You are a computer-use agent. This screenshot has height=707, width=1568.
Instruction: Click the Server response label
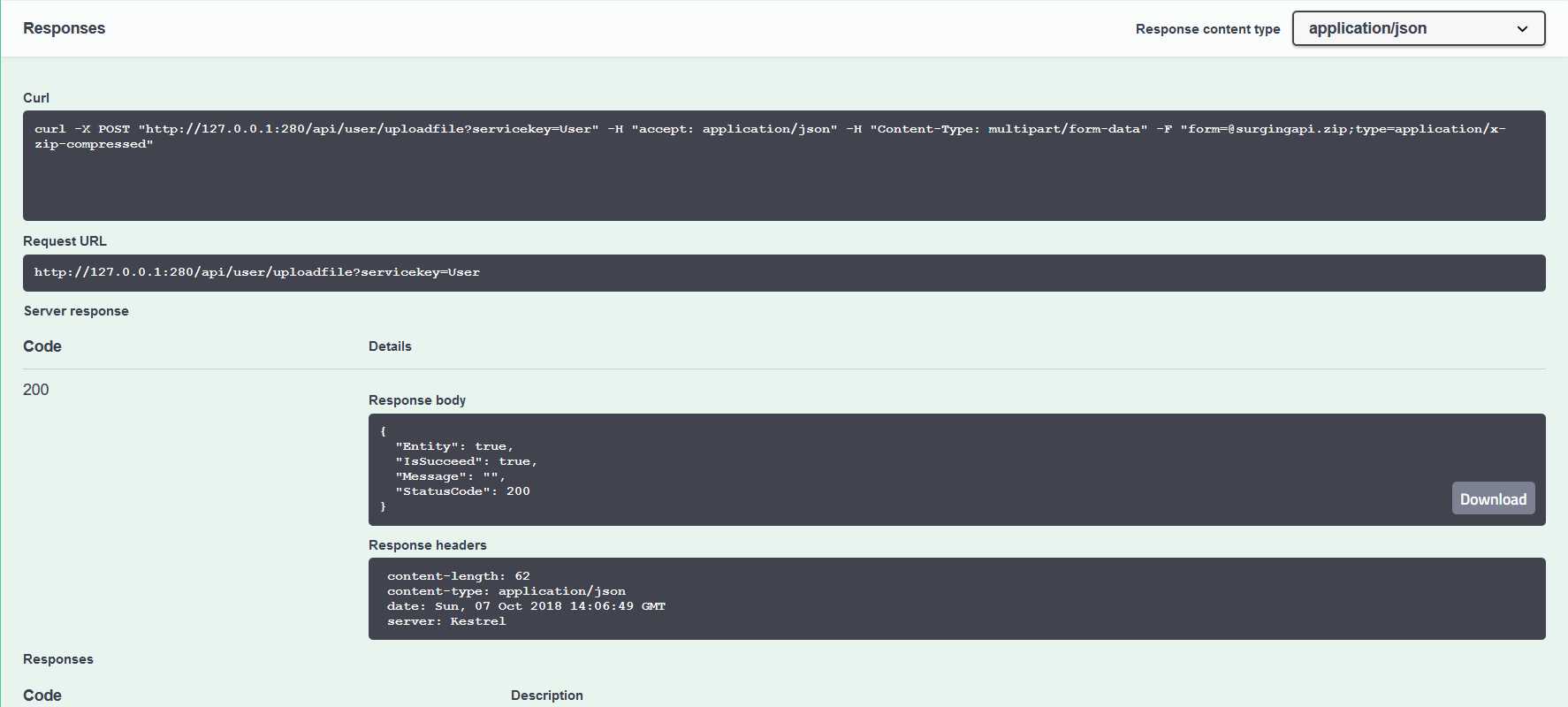pos(76,311)
